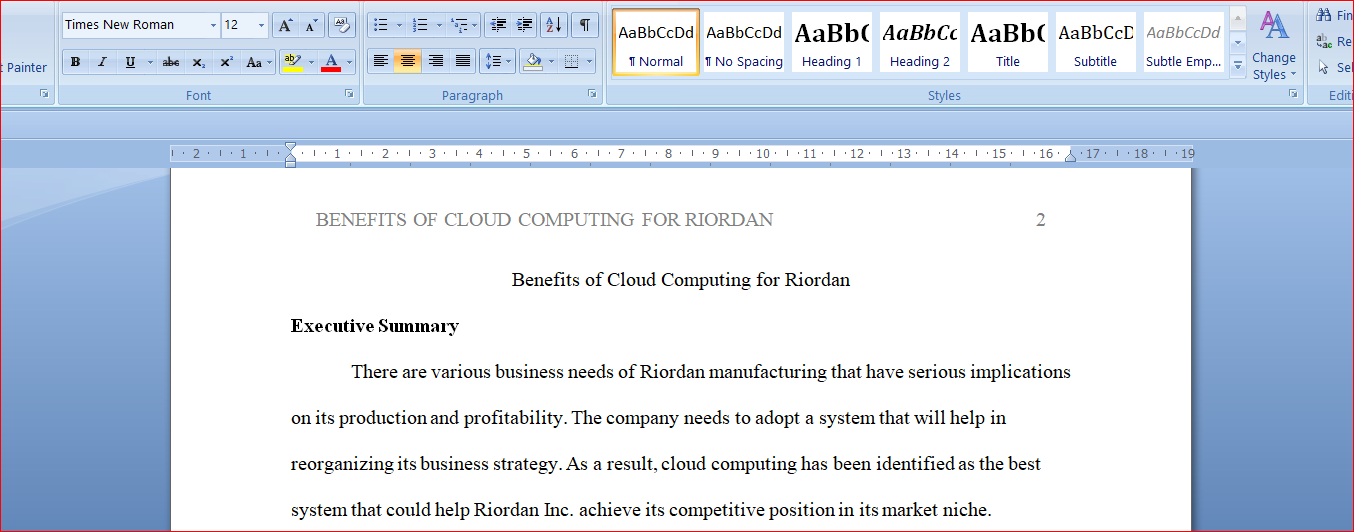This screenshot has height=532, width=1354.
Task: Click page number 2 in header
Action: [1040, 220]
